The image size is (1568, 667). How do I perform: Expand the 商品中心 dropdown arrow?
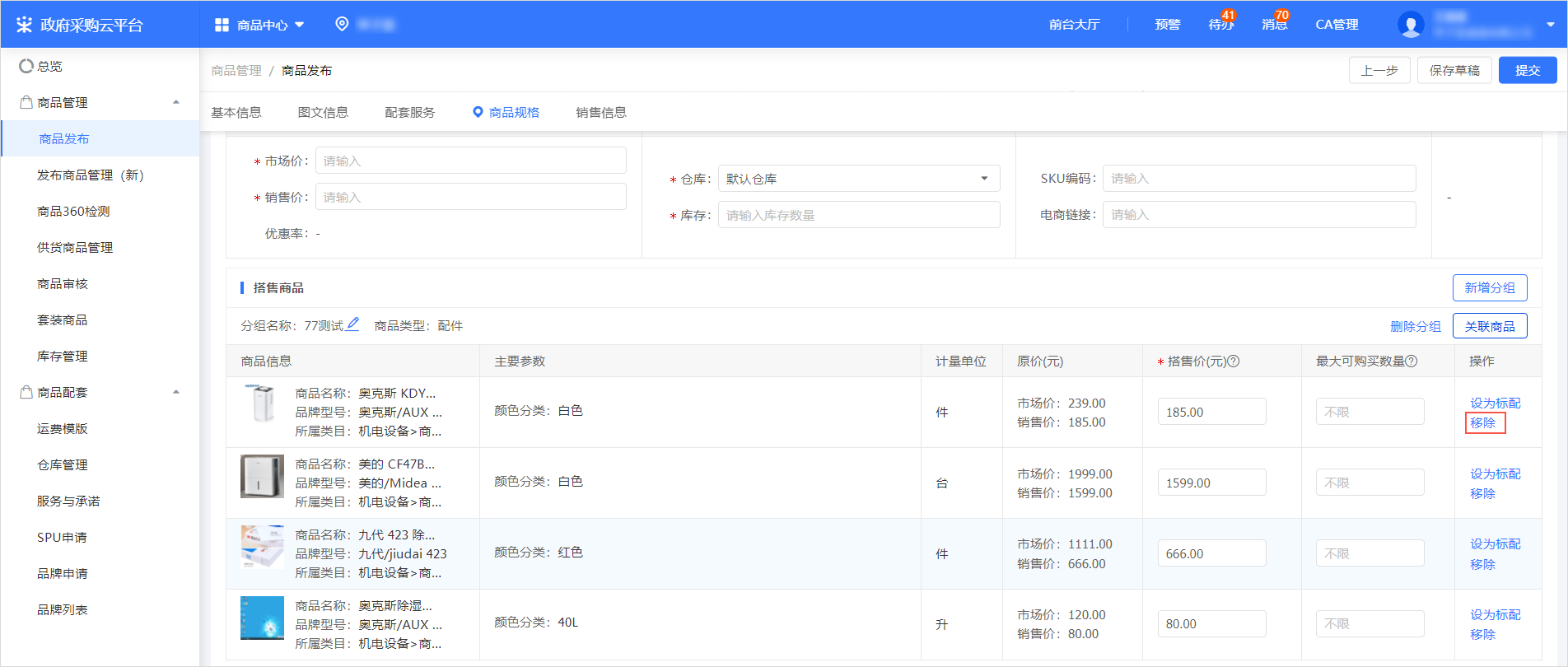pyautogui.click(x=300, y=25)
